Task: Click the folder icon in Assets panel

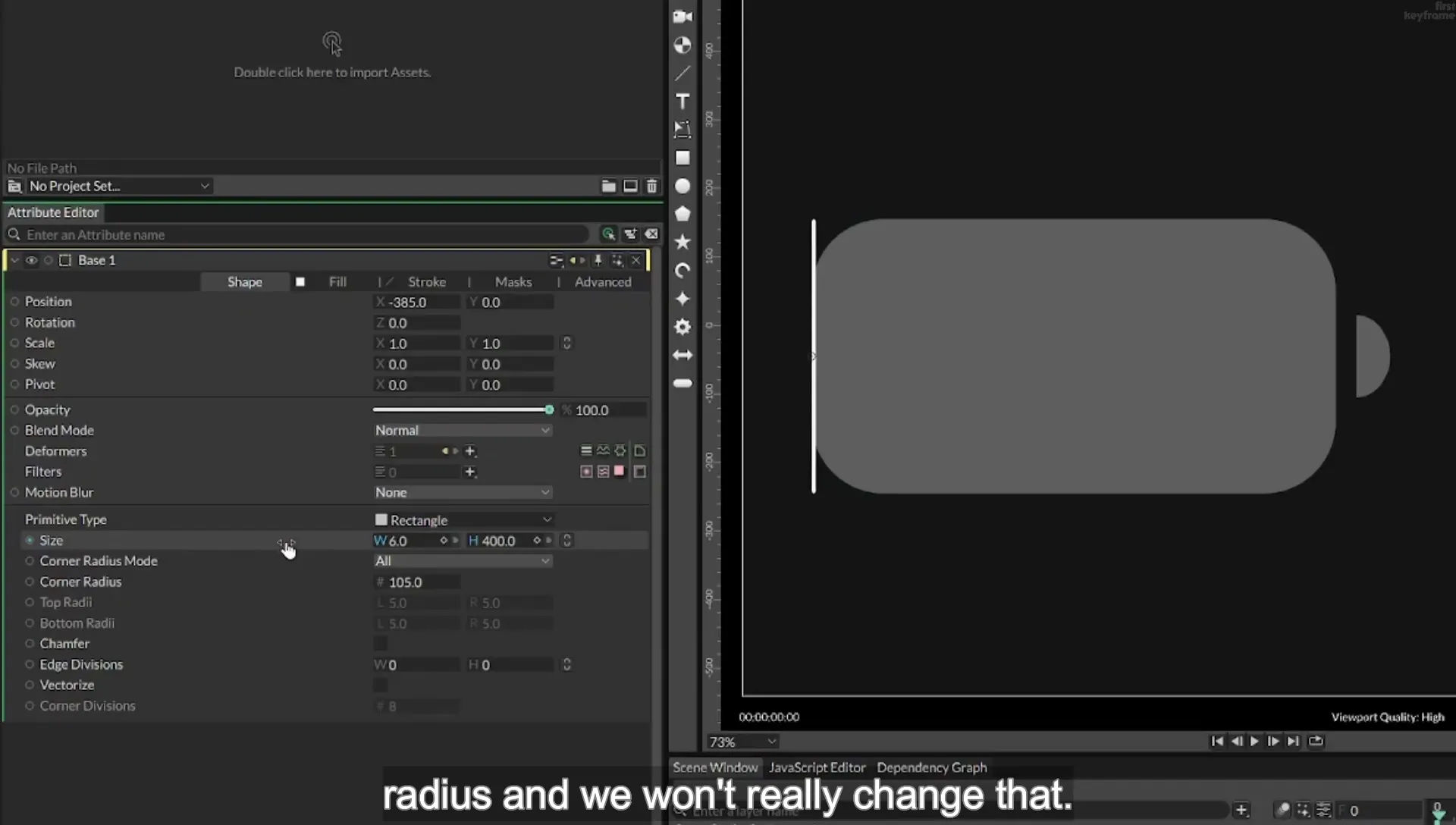Action: pos(608,186)
